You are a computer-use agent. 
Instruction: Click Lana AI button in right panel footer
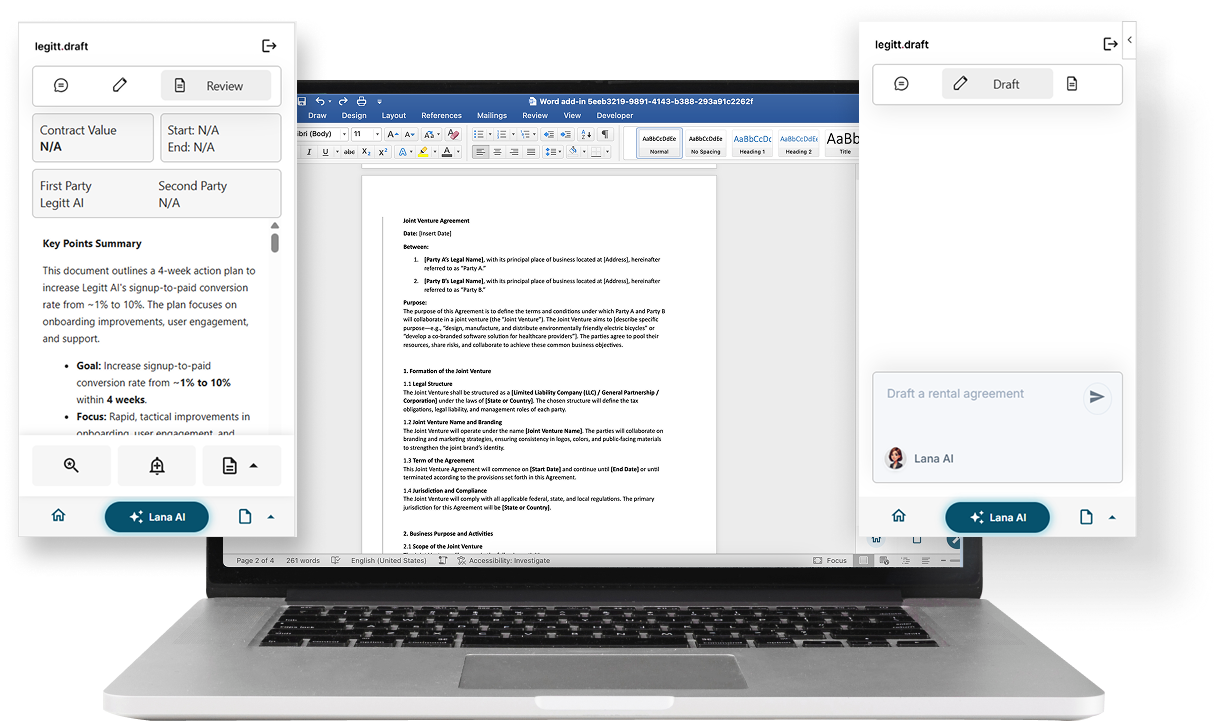coord(998,517)
